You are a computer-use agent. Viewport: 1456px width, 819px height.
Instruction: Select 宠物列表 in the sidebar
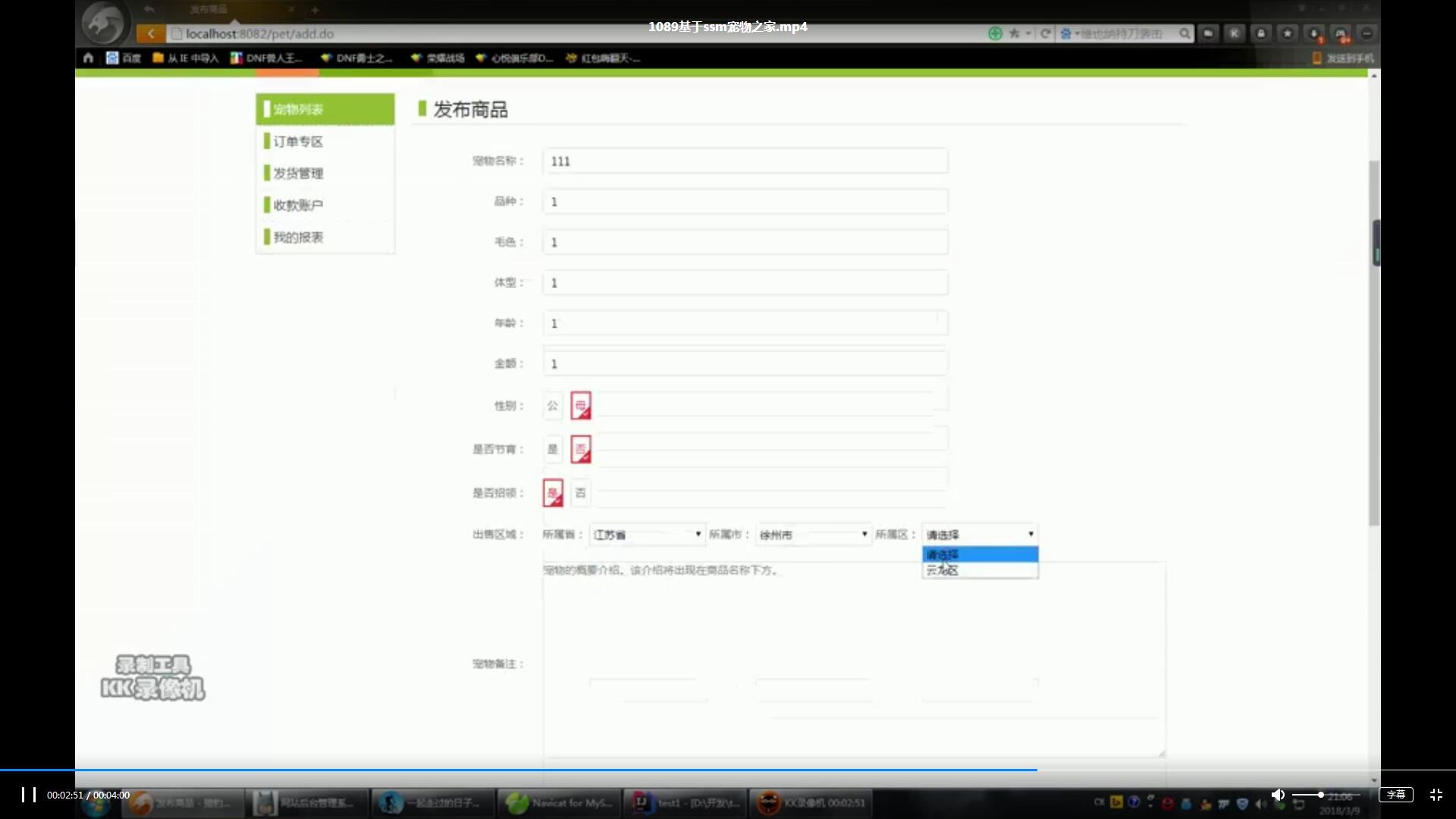tap(325, 109)
